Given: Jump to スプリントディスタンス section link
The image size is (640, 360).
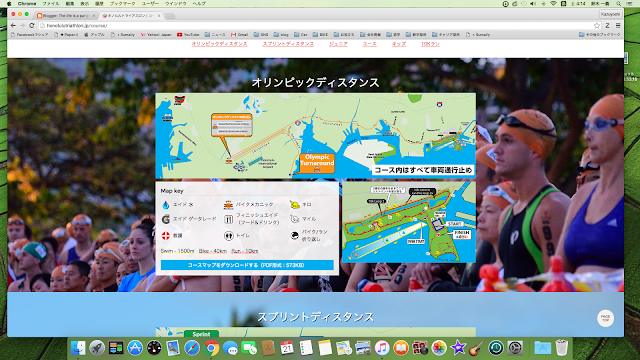Looking at the screenshot, I should point(288,44).
